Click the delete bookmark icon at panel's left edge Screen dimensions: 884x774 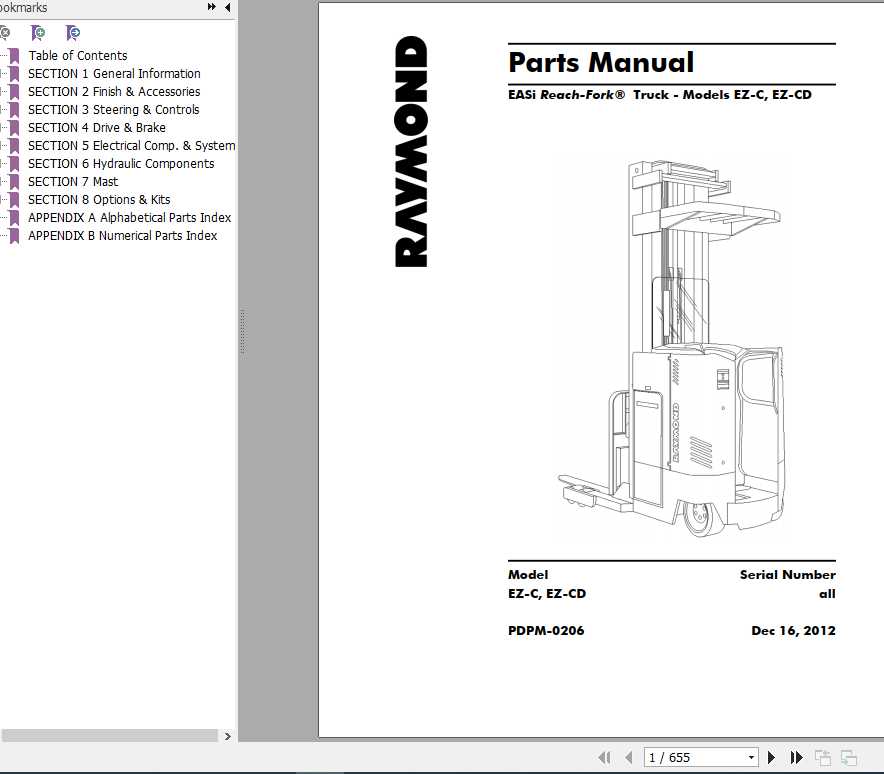click(5, 33)
